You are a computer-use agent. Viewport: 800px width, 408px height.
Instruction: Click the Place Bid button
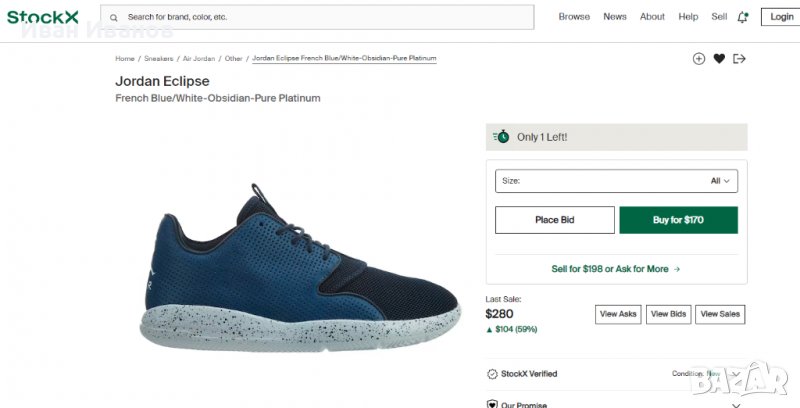pos(555,220)
